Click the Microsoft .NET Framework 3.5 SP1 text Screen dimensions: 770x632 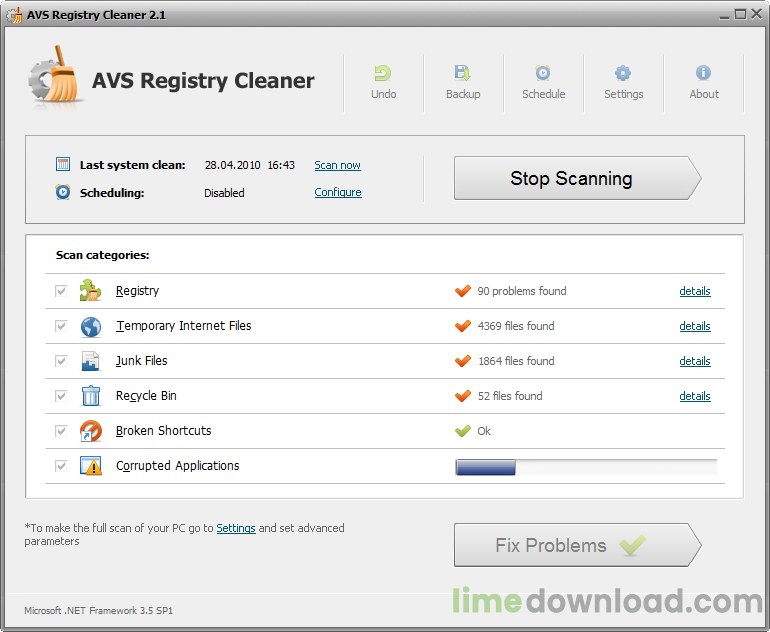click(98, 610)
